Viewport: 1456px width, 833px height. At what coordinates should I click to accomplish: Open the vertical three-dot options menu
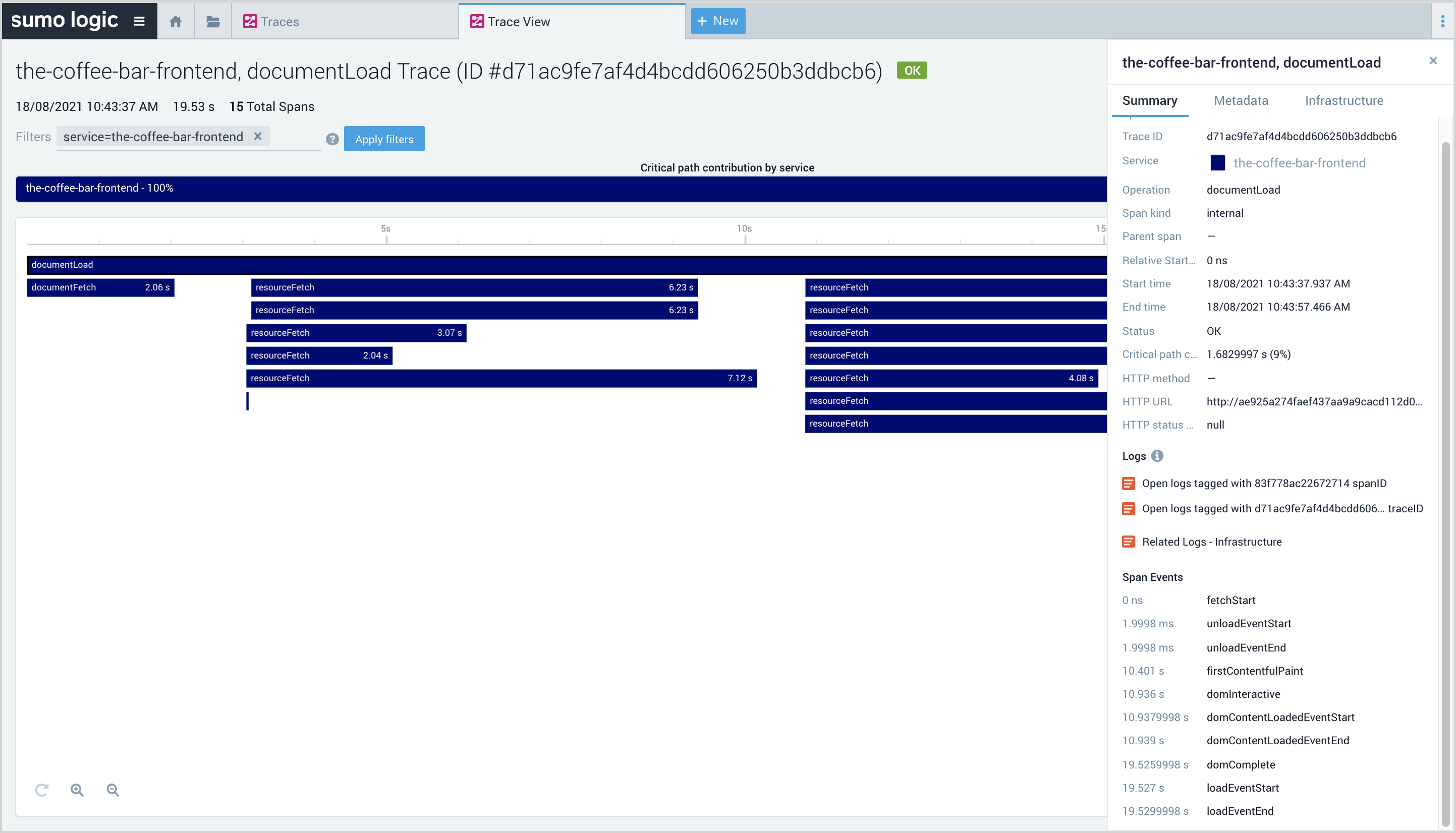(1442, 22)
